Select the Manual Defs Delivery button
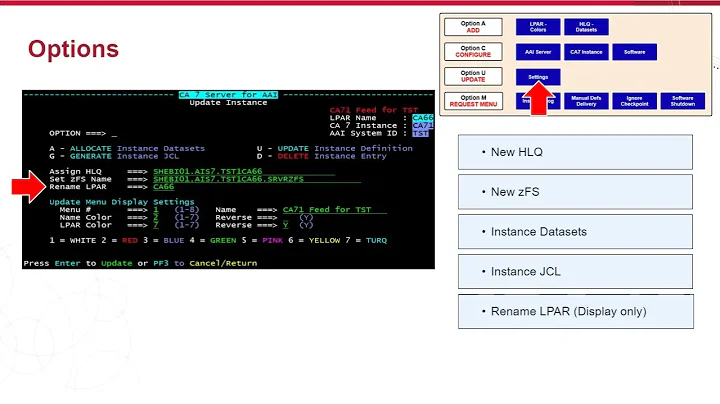The height and width of the screenshot is (404, 720). click(x=586, y=101)
